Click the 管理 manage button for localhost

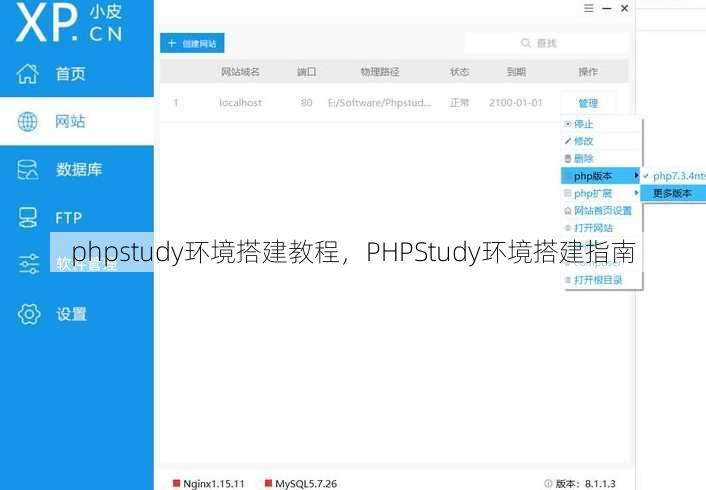(x=588, y=103)
